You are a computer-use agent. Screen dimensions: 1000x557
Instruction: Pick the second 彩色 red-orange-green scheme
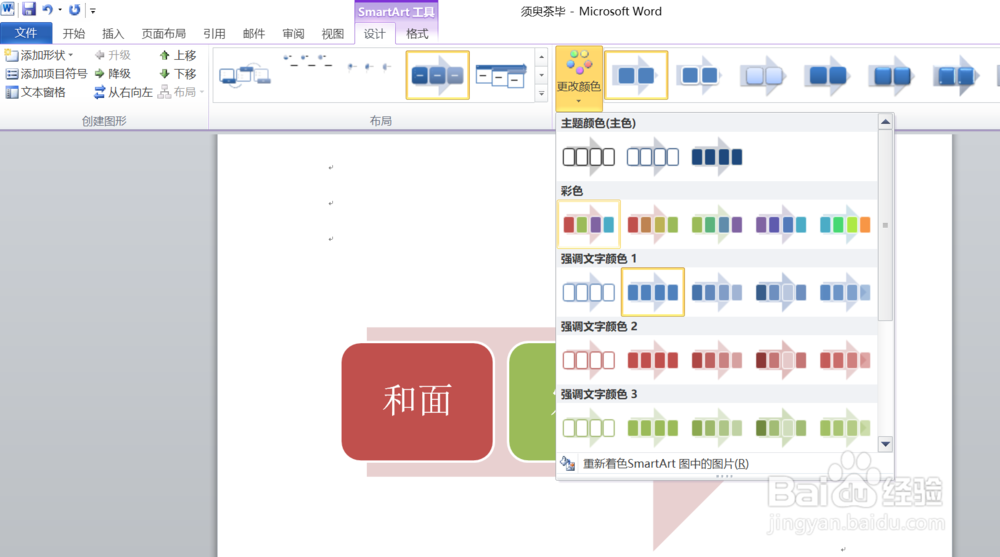point(652,224)
